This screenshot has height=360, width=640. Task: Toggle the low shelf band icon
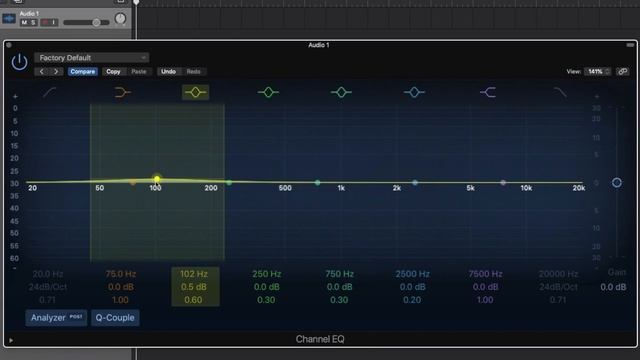point(122,93)
